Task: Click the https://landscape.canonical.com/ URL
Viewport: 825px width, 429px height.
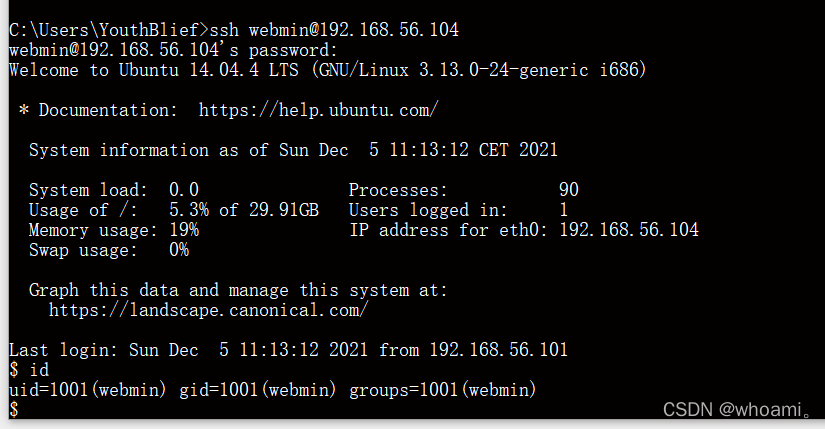Action: (x=208, y=310)
